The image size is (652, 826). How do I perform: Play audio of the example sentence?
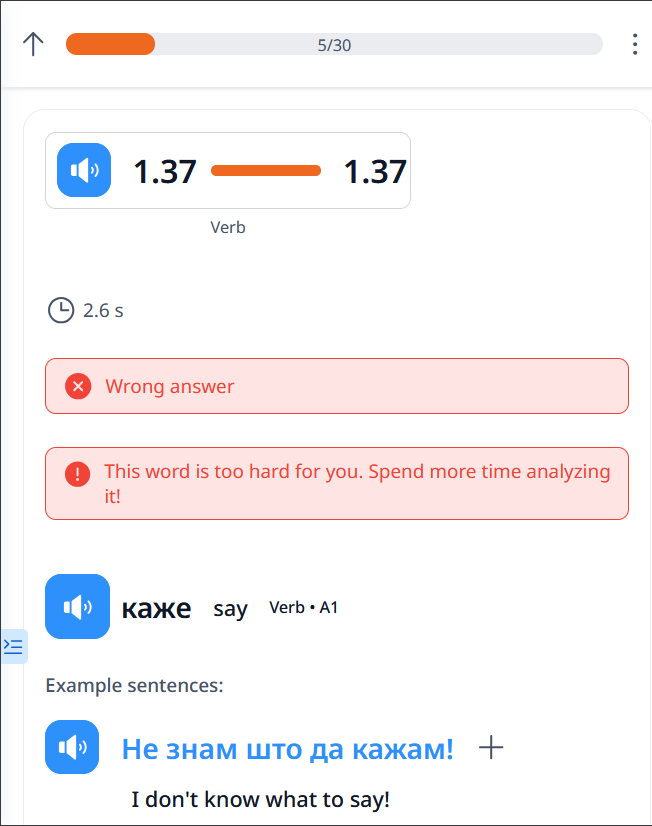(72, 747)
